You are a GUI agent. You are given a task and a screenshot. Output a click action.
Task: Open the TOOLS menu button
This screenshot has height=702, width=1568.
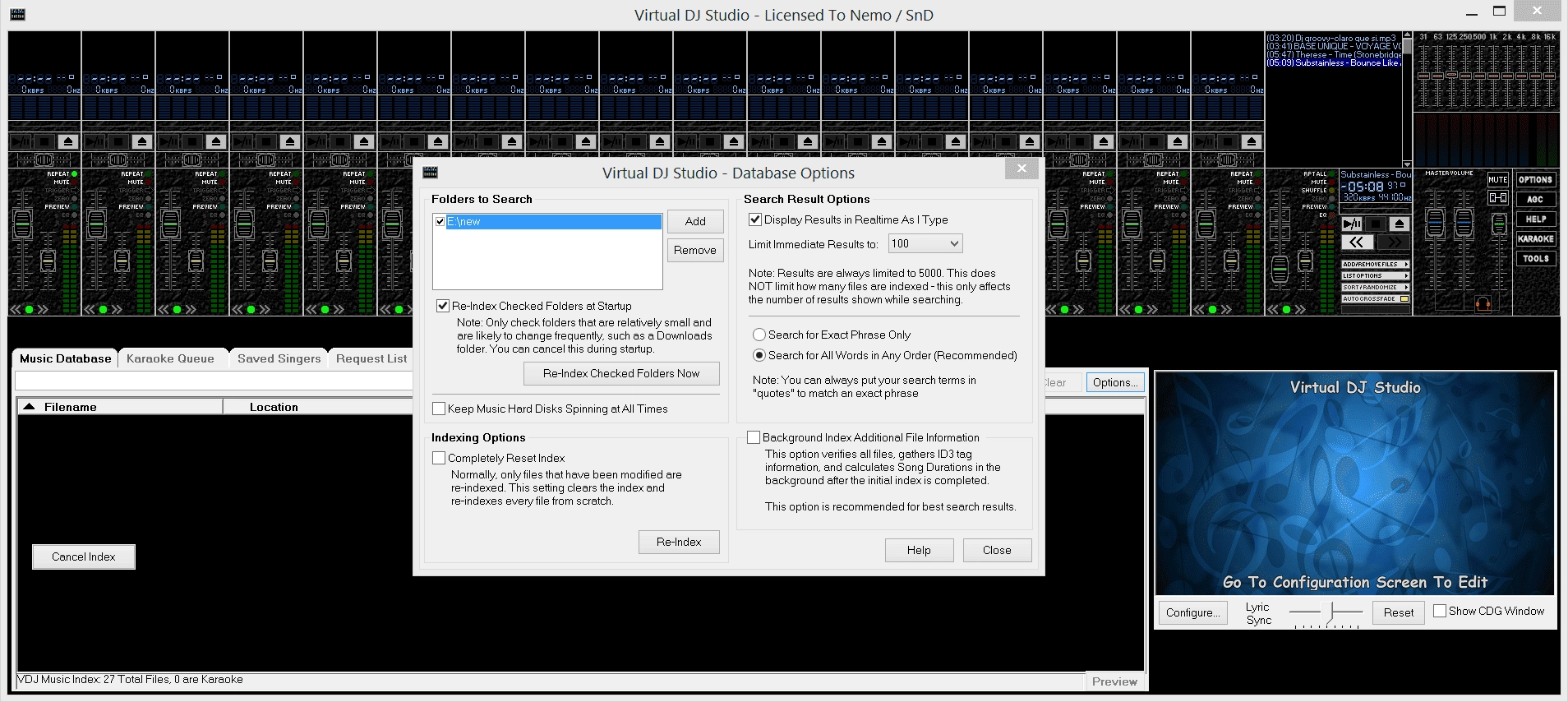pyautogui.click(x=1535, y=258)
